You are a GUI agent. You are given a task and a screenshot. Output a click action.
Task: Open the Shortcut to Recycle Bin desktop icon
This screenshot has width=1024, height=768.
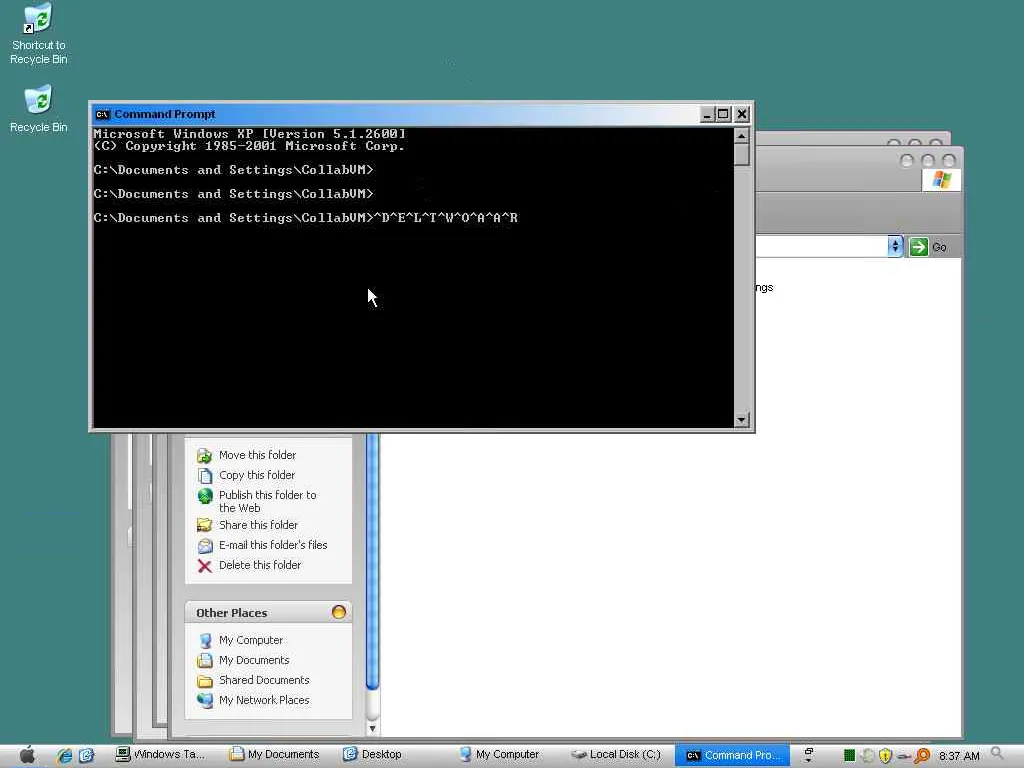(x=39, y=34)
